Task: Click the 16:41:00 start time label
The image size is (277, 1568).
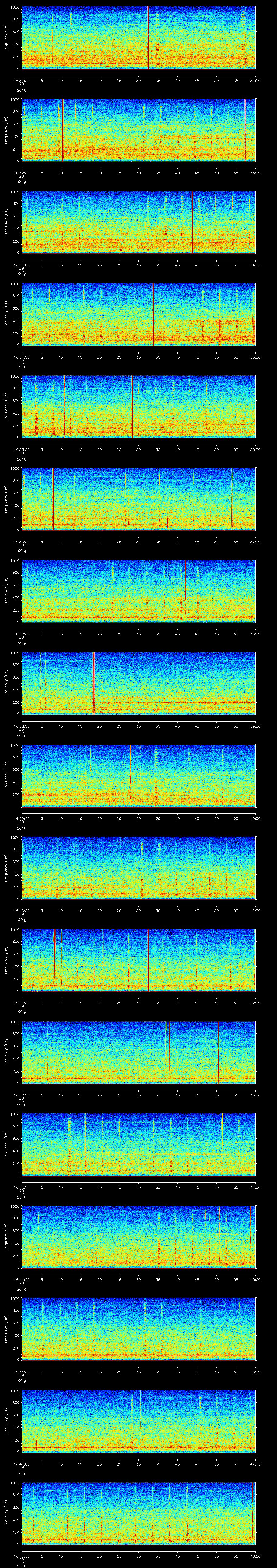Action: pyautogui.click(x=21, y=1003)
